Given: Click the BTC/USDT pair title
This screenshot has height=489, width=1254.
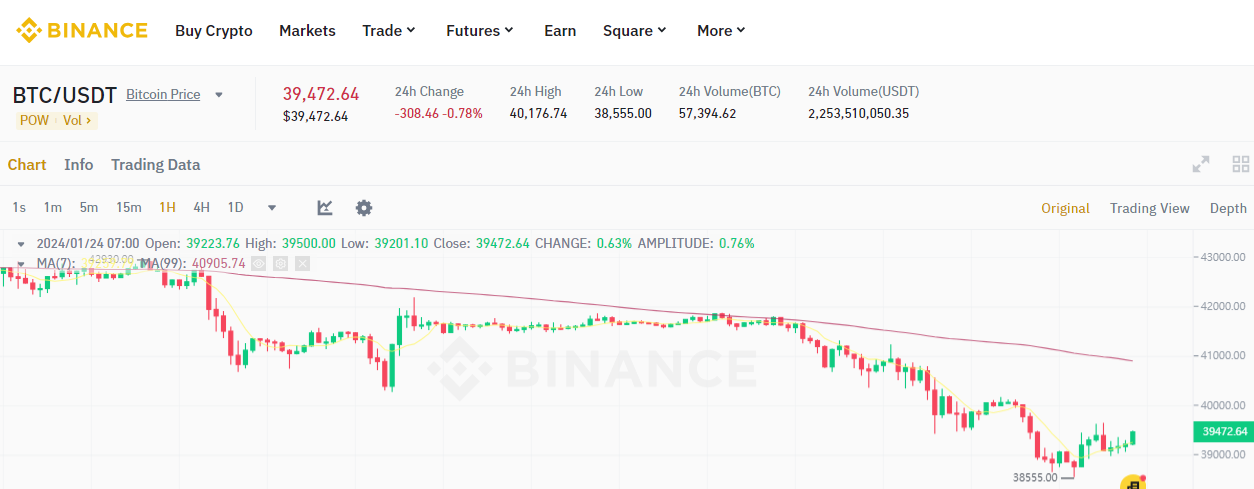Looking at the screenshot, I should [64, 95].
